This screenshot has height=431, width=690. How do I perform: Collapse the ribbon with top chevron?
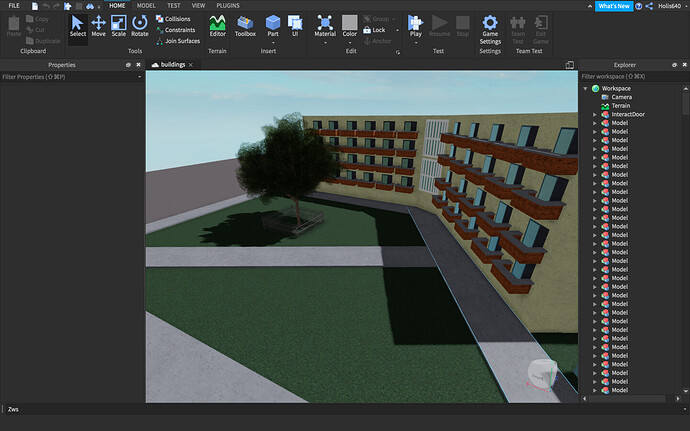click(x=590, y=6)
